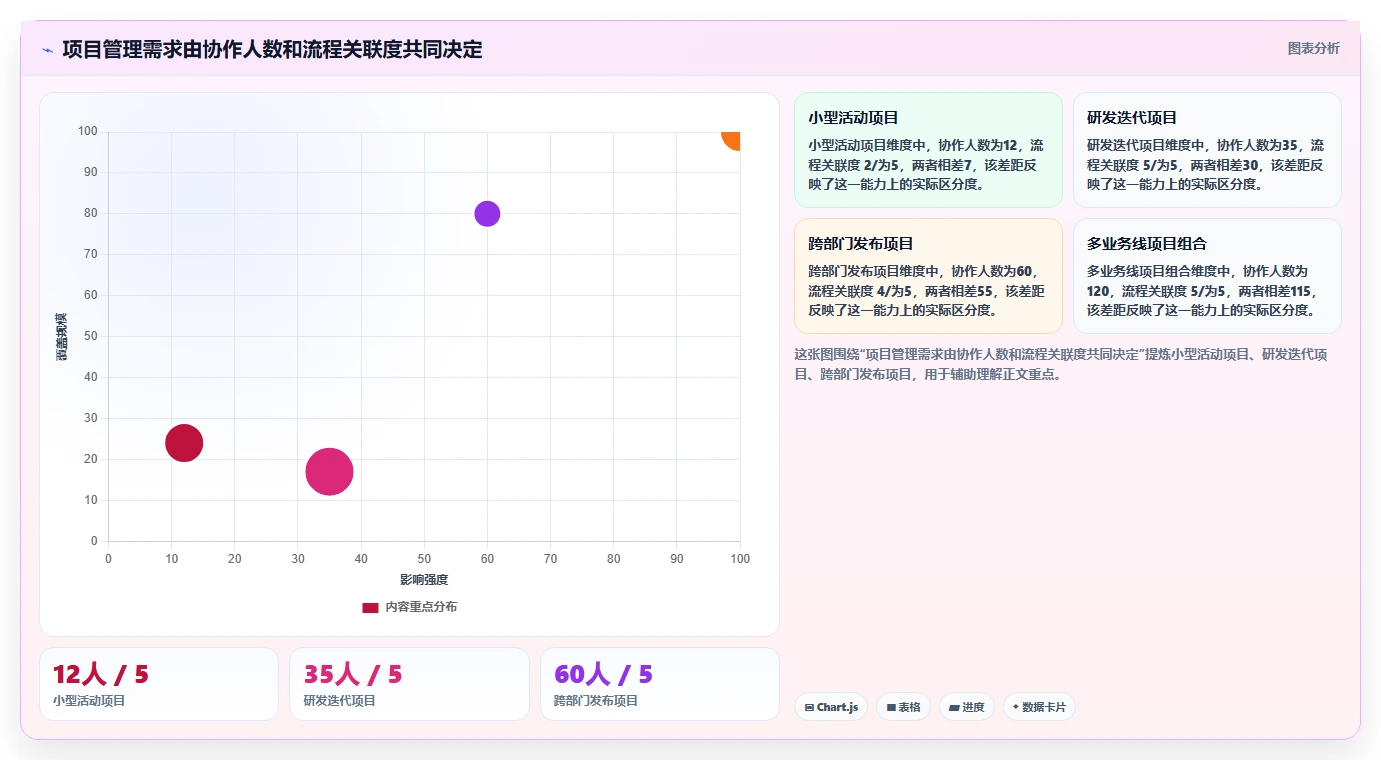Screen dimensions: 1381x760
Task: Click the 影响强度 x-axis title
Action: click(424, 580)
